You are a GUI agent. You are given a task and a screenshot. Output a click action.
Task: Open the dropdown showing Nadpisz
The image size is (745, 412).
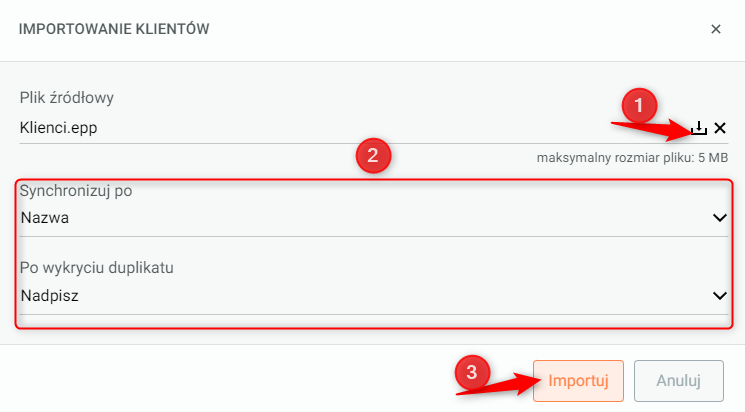coord(360,295)
